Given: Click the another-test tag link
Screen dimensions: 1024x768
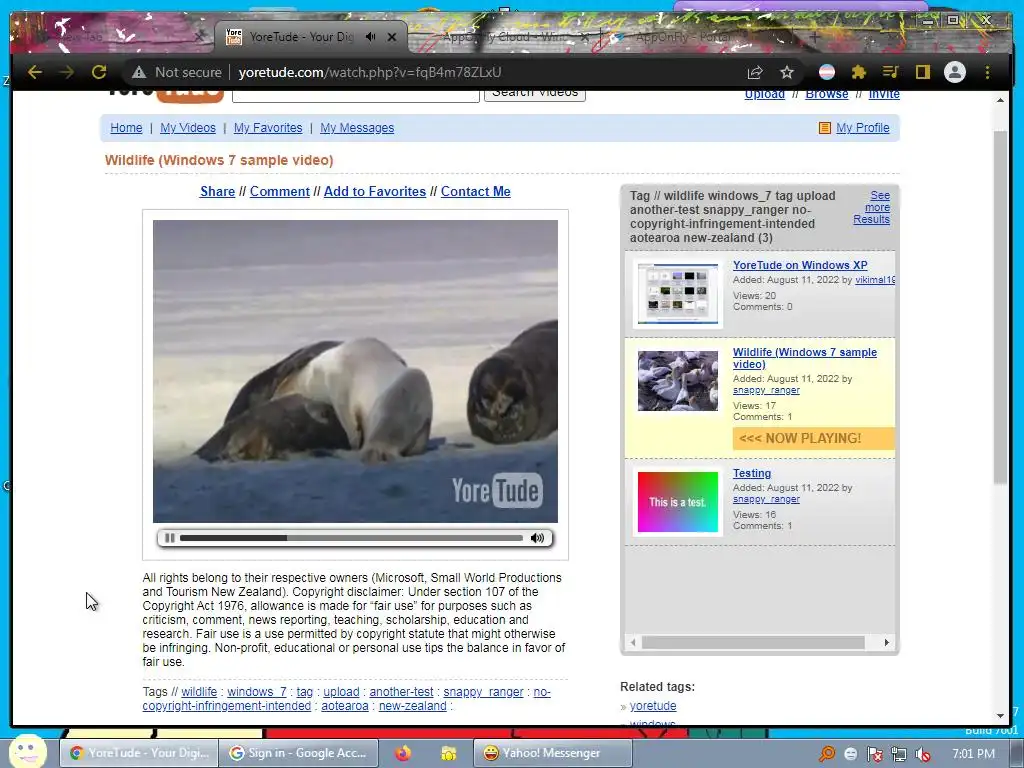Looking at the screenshot, I should click(401, 692).
